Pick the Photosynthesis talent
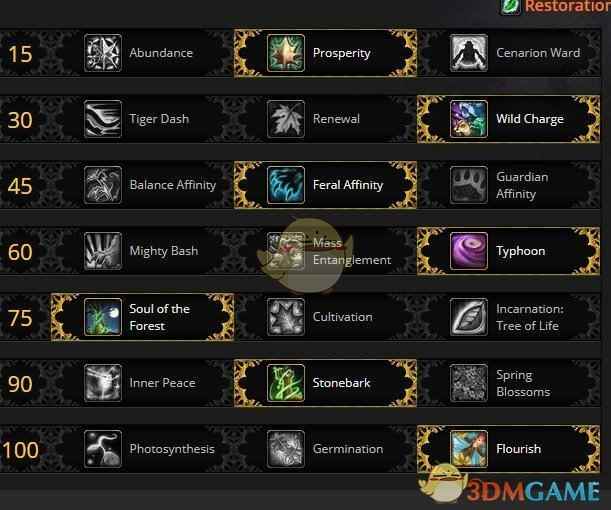The height and width of the screenshot is (510, 611). point(143,449)
